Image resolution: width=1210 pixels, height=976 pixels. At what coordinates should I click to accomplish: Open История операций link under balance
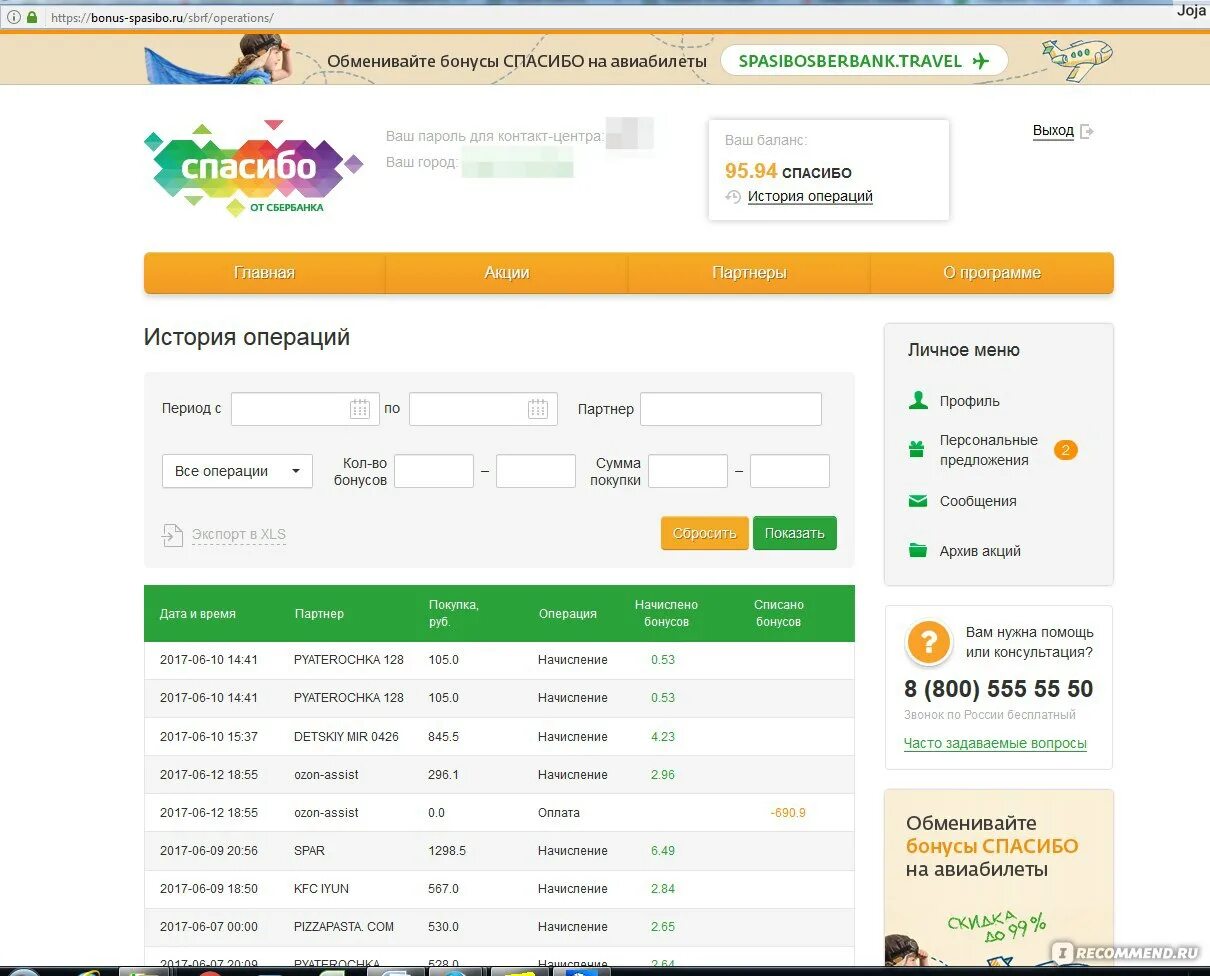(810, 197)
